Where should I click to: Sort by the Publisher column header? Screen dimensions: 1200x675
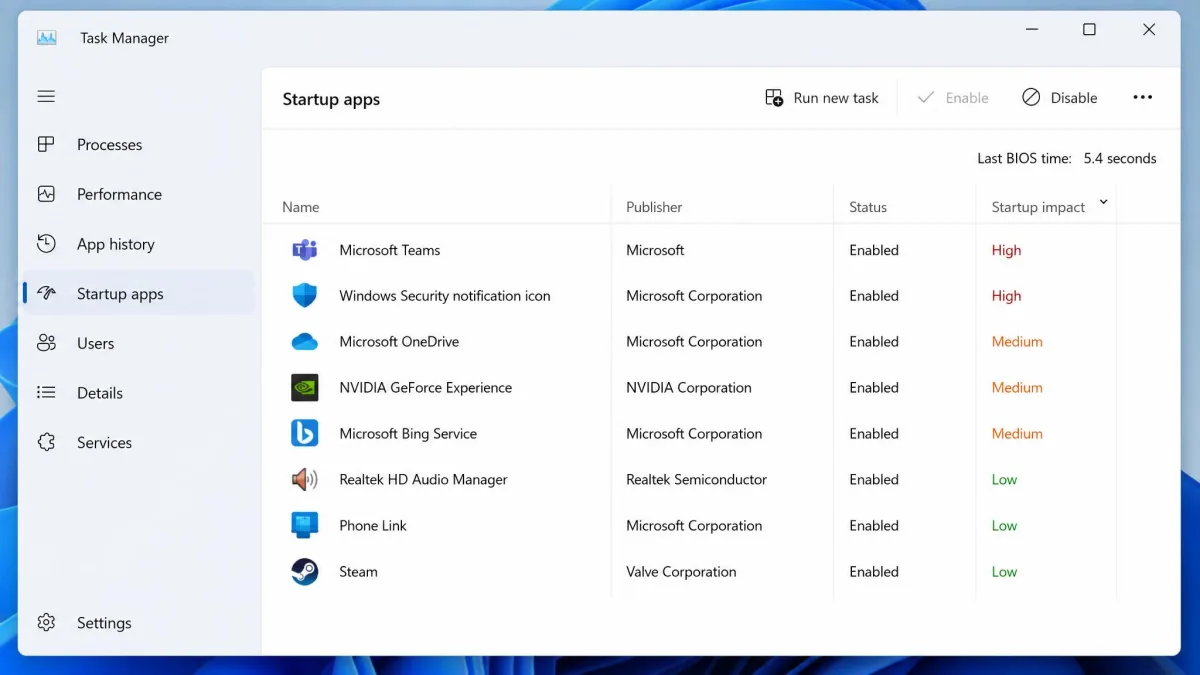(654, 207)
